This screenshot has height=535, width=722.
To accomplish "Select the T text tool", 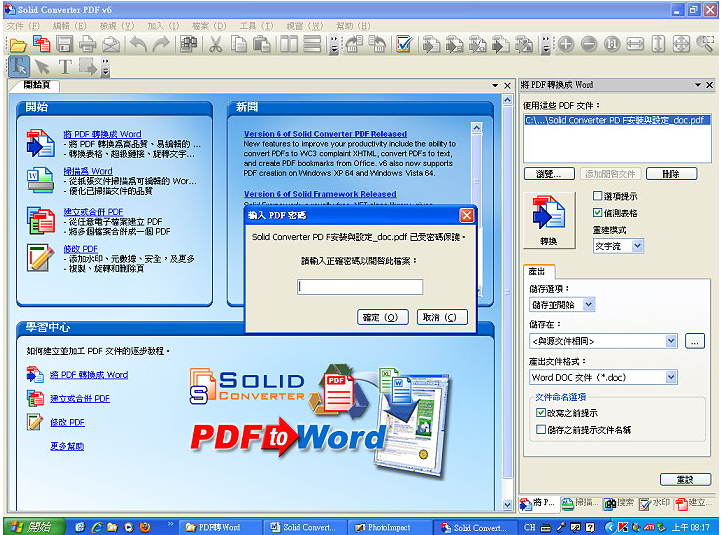I will [65, 67].
